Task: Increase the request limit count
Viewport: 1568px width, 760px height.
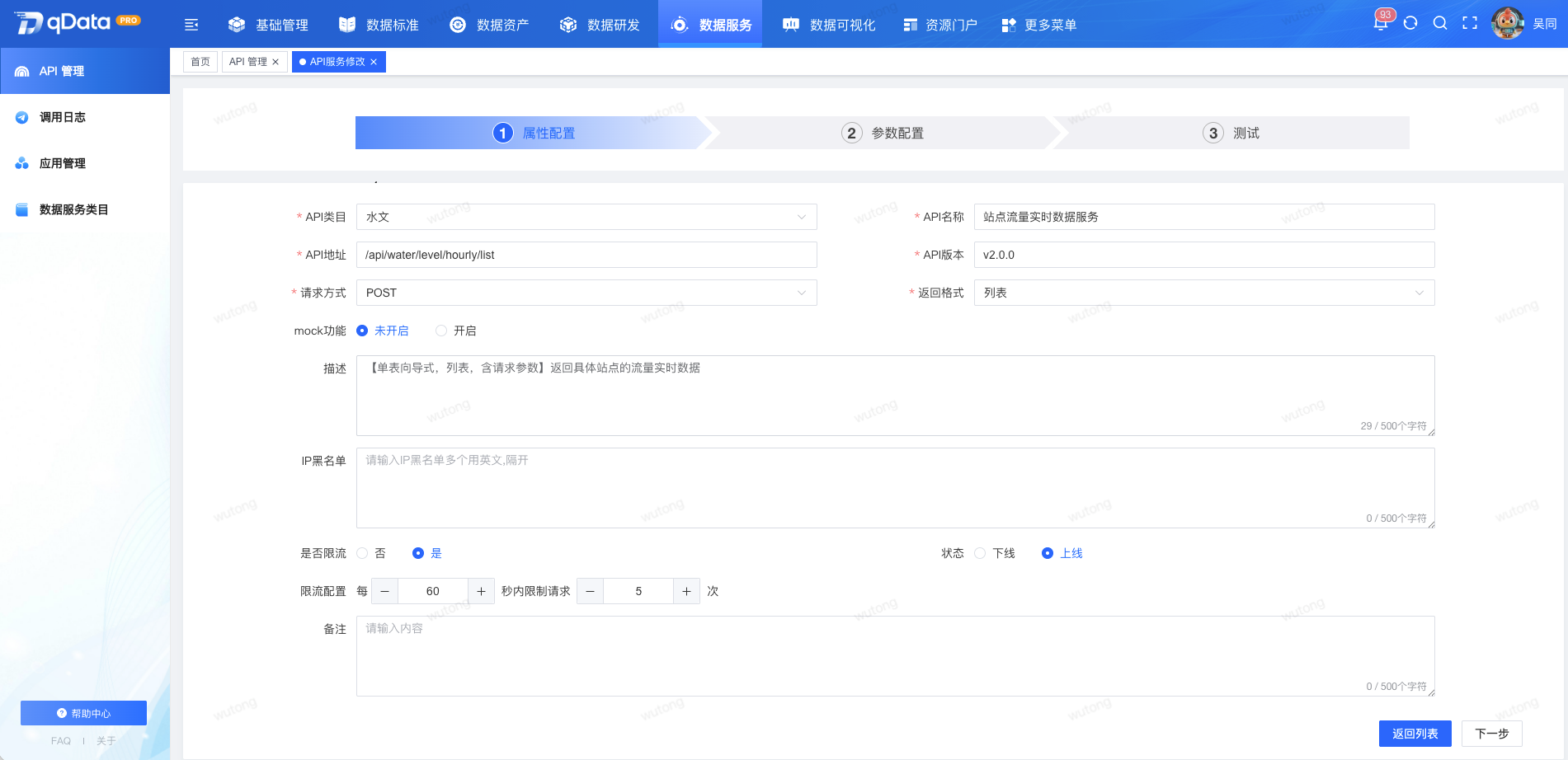Action: pyautogui.click(x=686, y=591)
